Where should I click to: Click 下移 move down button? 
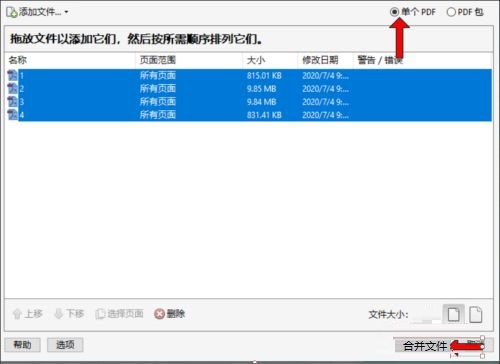tap(69, 314)
